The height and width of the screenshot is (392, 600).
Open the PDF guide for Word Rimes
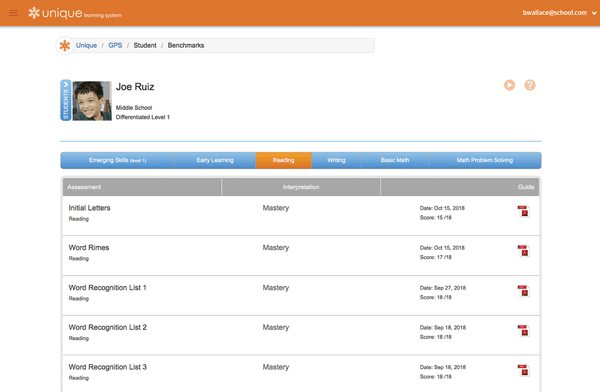tap(523, 251)
